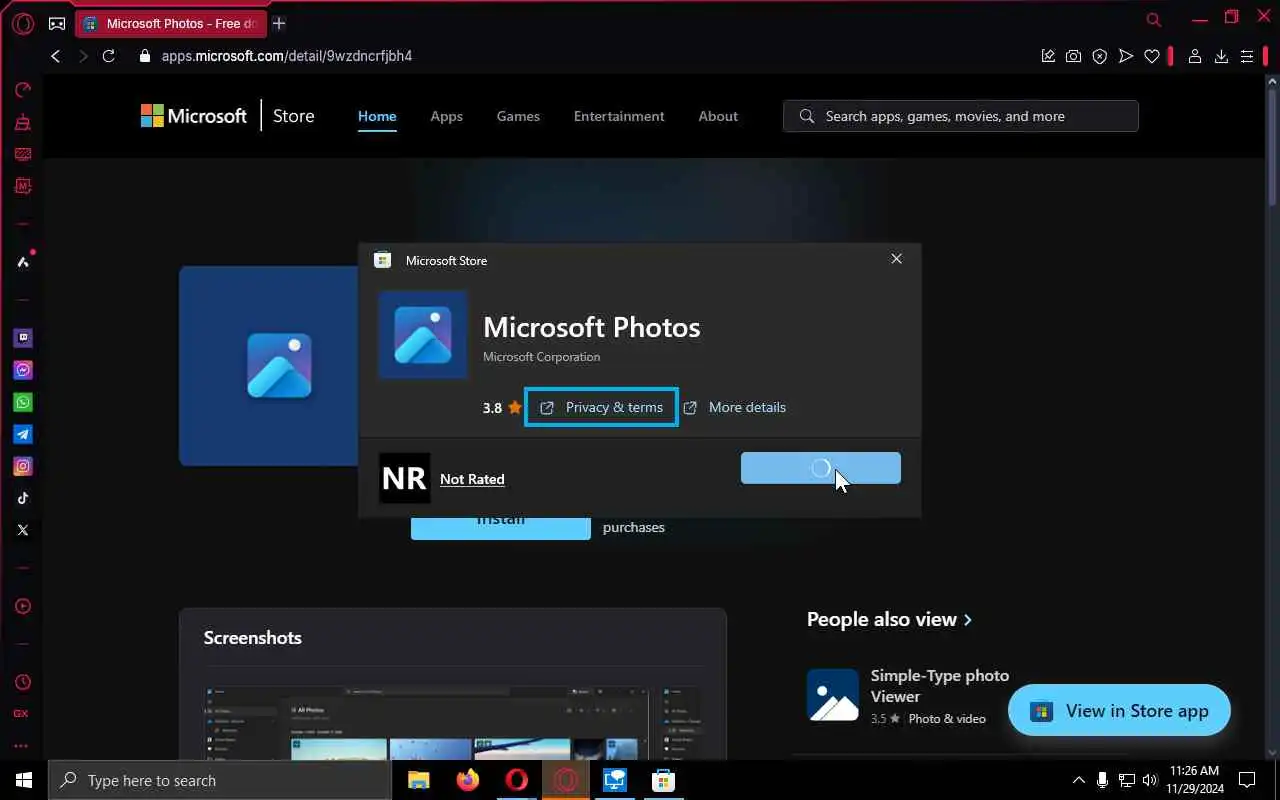The width and height of the screenshot is (1280, 800).
Task: Open Privacy & terms link
Action: pyautogui.click(x=602, y=407)
